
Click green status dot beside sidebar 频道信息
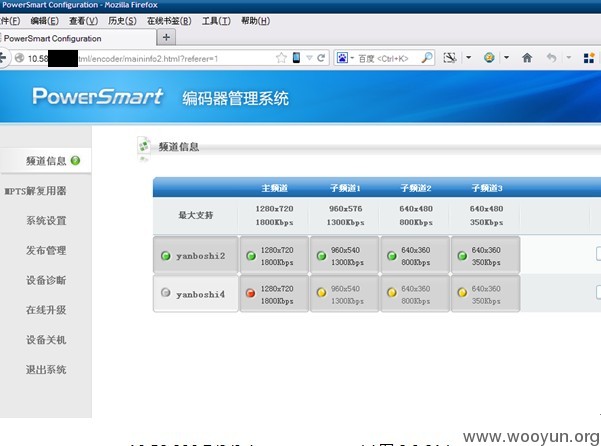coord(76,161)
